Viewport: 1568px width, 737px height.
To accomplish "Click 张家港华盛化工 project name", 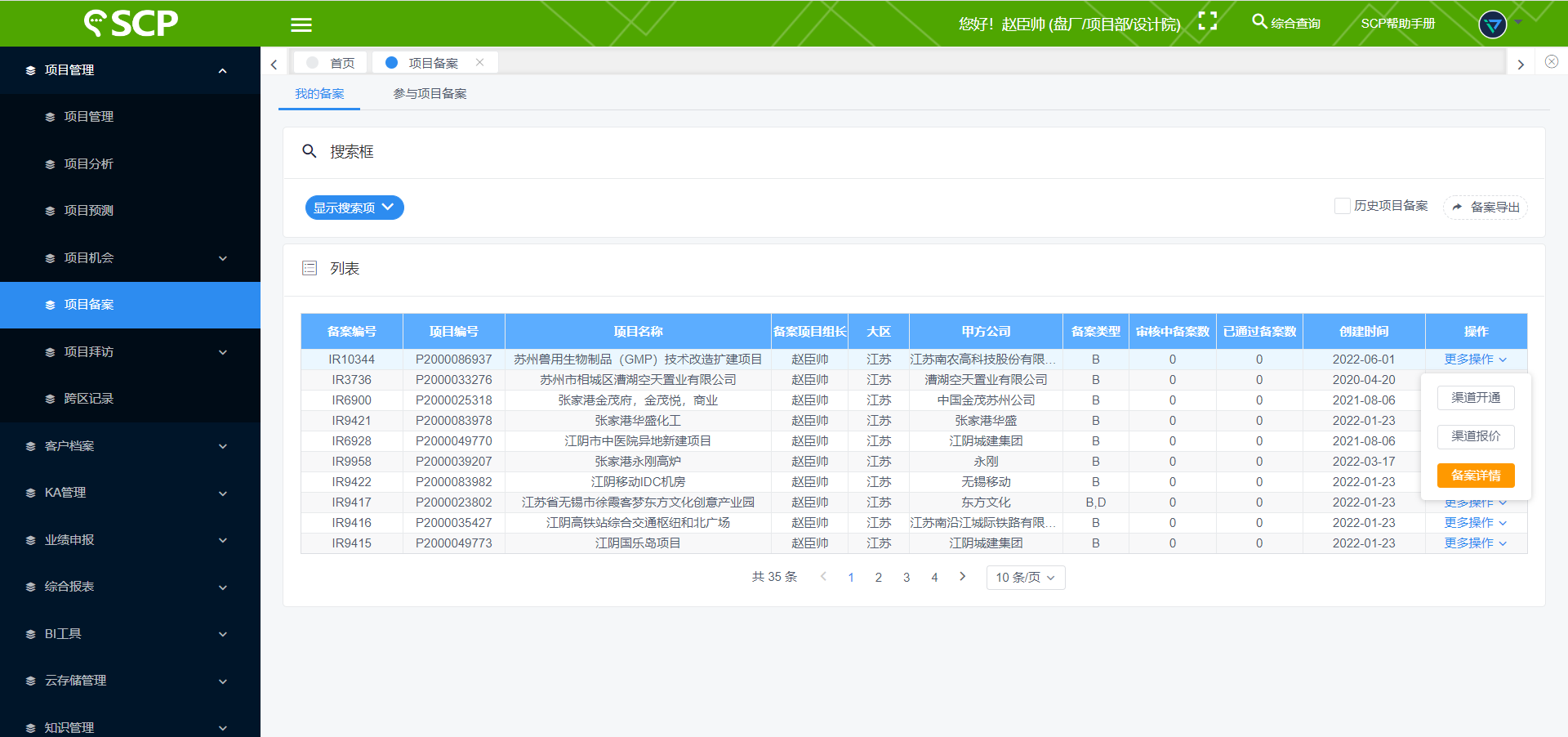I will [638, 421].
